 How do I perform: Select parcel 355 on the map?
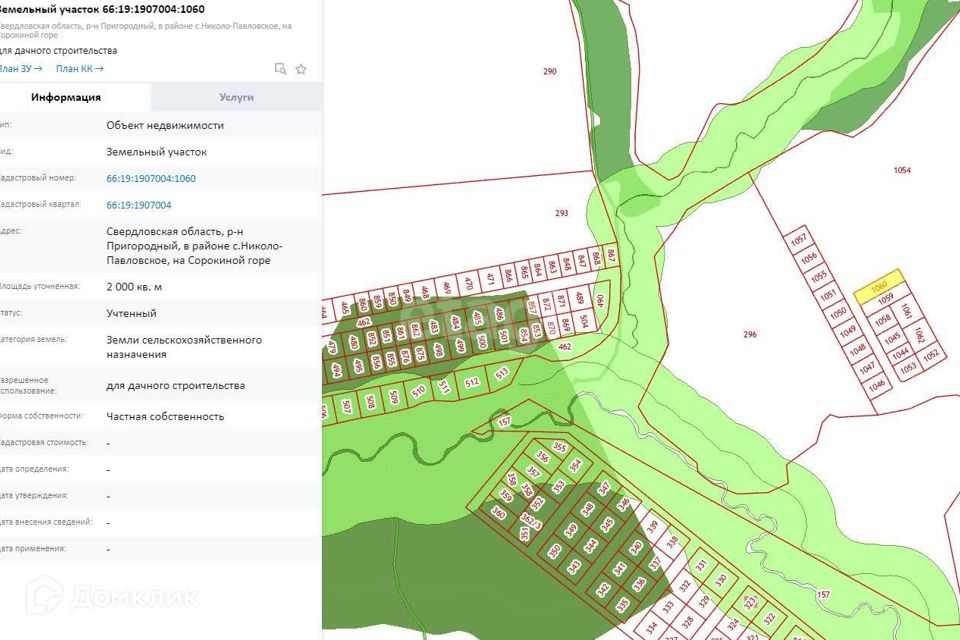559,448
